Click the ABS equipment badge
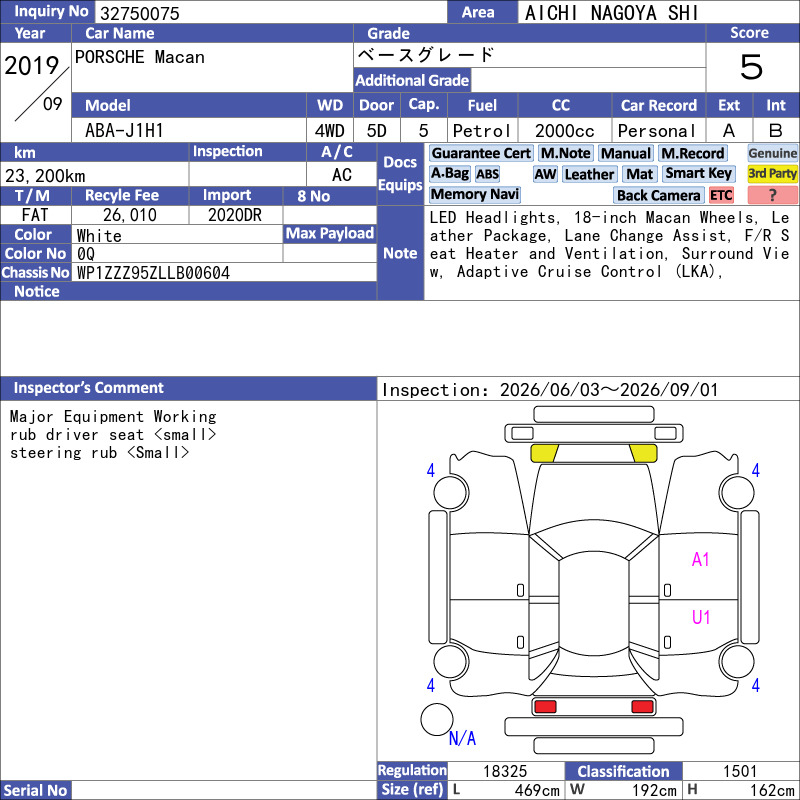Screen dimensions: 800x800 (488, 174)
